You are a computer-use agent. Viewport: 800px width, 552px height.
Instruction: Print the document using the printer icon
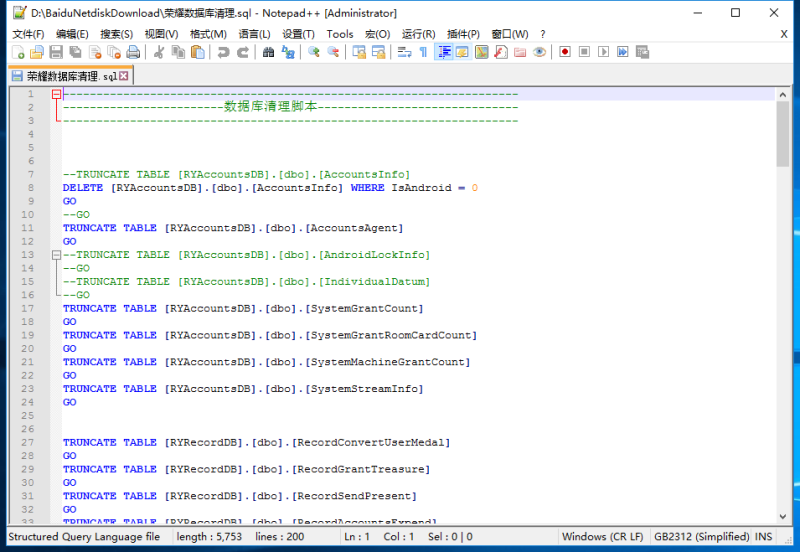click(x=133, y=52)
